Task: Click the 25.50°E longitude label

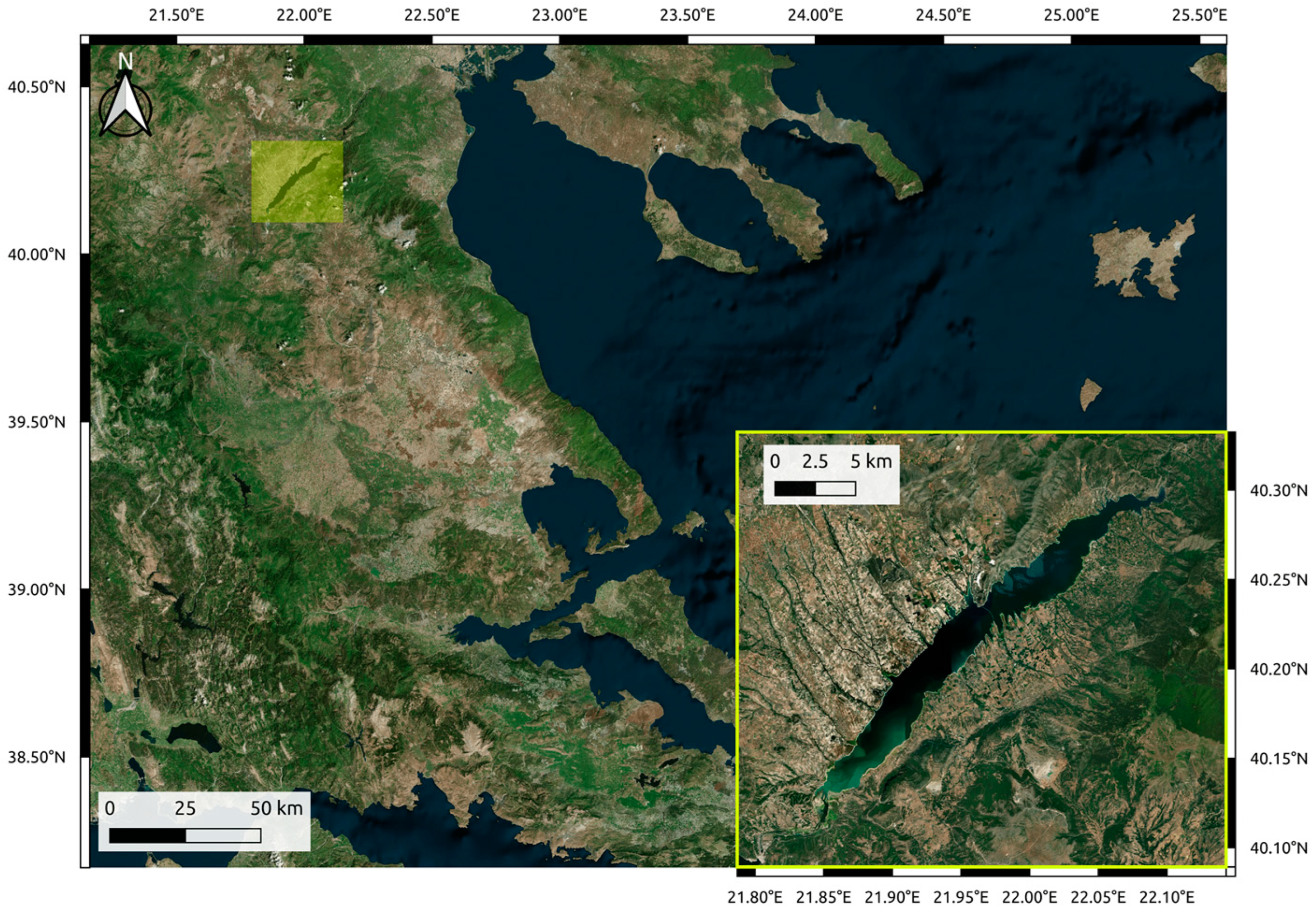Action: [1200, 15]
